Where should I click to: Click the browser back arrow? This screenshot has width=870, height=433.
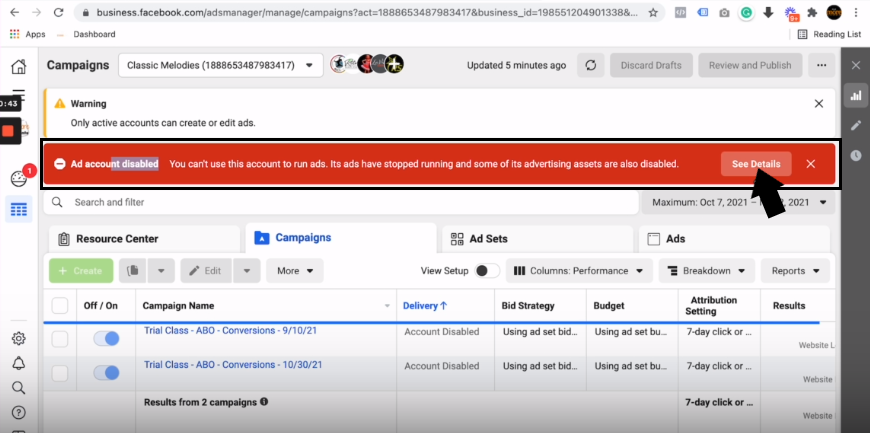pyautogui.click(x=14, y=12)
